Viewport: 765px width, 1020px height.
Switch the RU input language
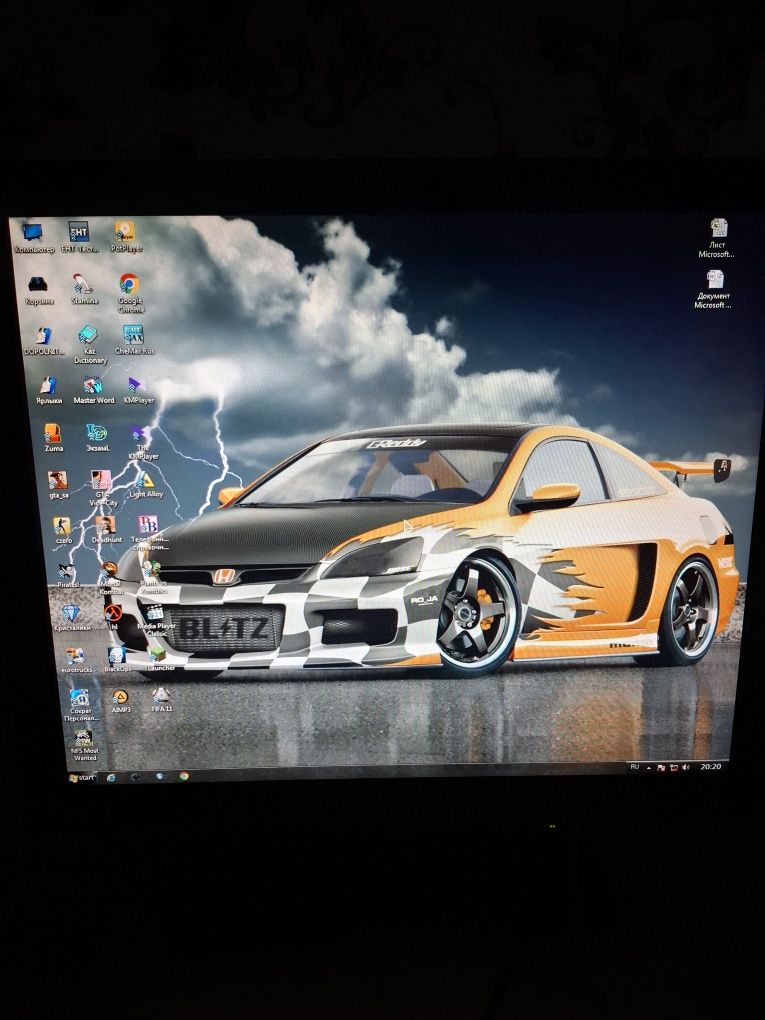pyautogui.click(x=634, y=768)
